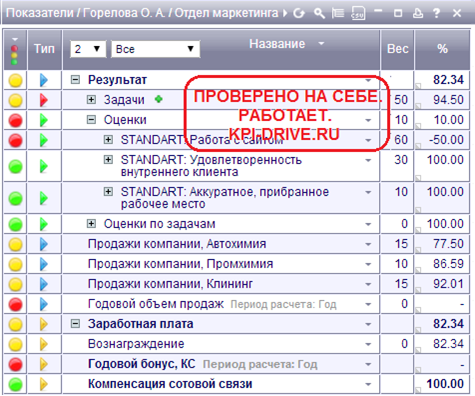
Task: Click the list view icon in title bar
Action: pos(338,13)
